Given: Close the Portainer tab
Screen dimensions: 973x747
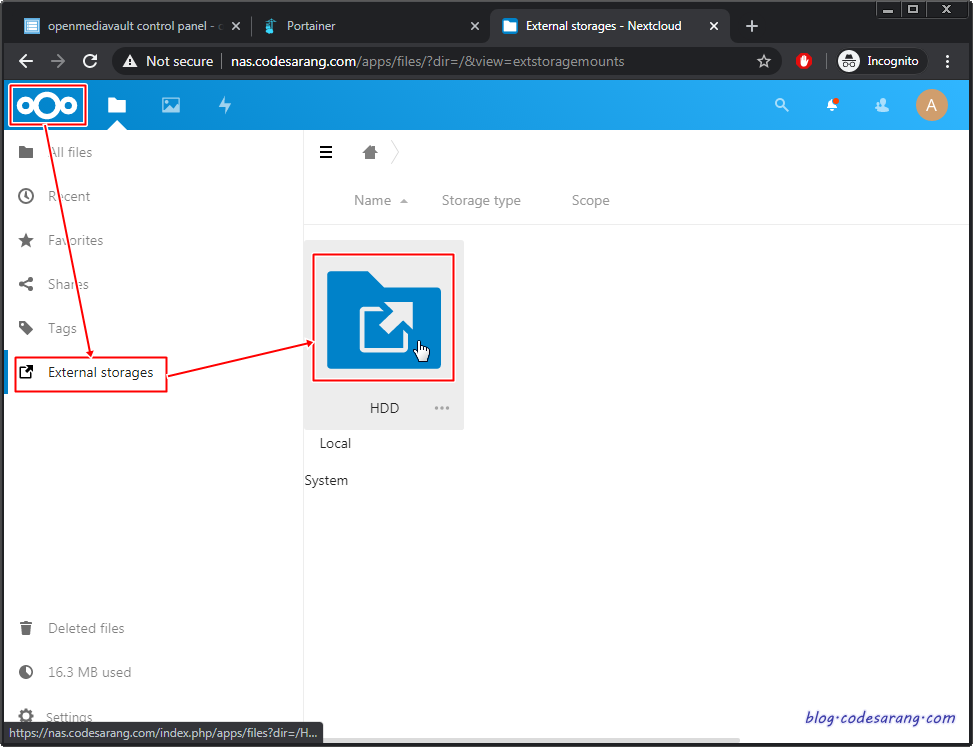Looking at the screenshot, I should point(475,26).
